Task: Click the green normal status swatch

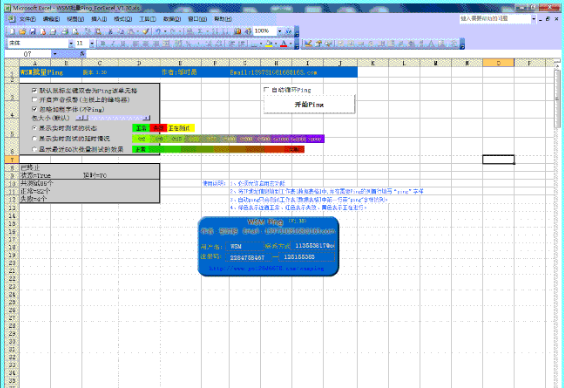Action: point(141,128)
